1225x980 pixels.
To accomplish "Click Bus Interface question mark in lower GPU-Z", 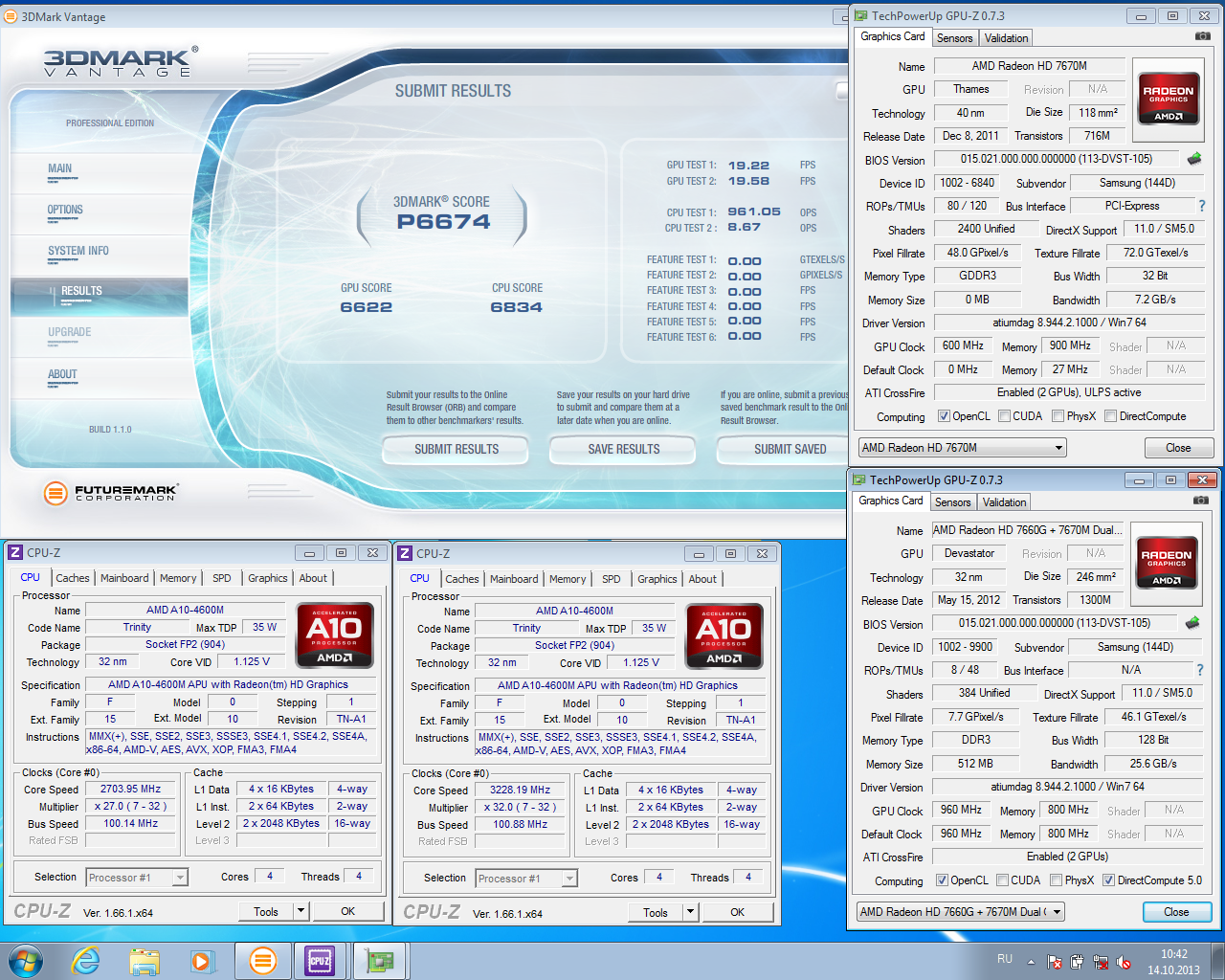I will (x=1200, y=670).
